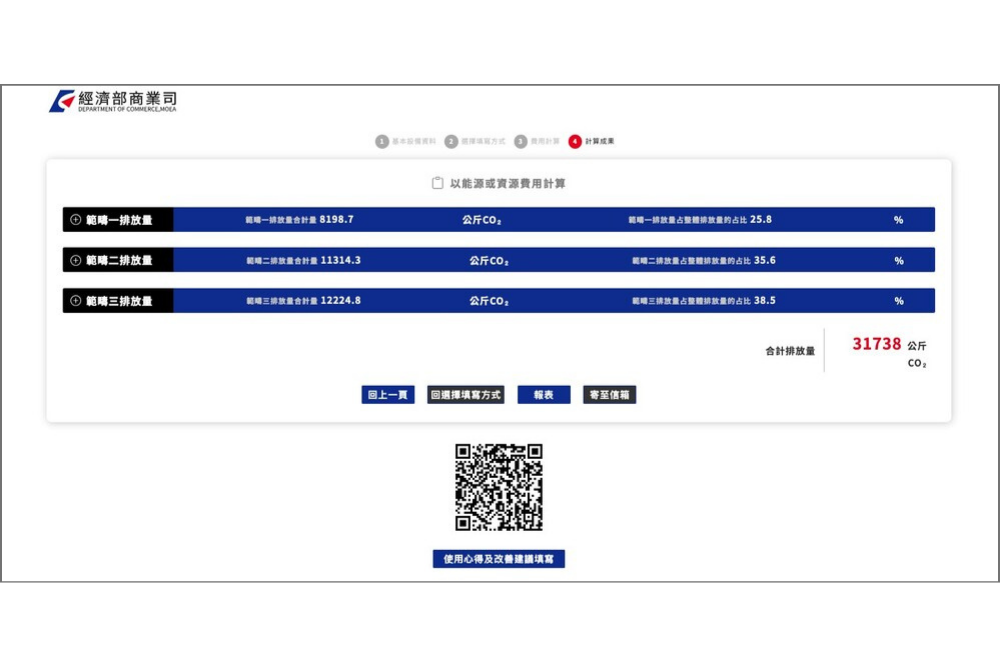
Task: Click the plus icon beside 範疇一排放量
Action: (x=73, y=219)
